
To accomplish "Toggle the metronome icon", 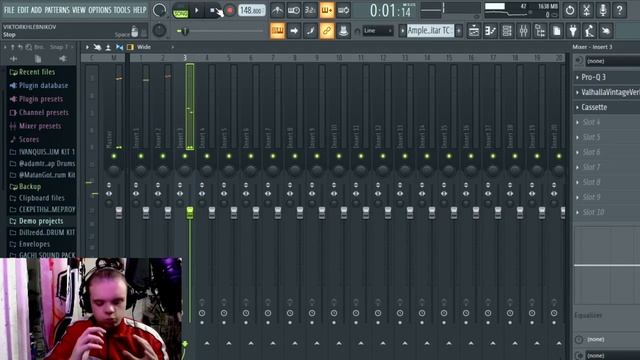I will tap(277, 10).
